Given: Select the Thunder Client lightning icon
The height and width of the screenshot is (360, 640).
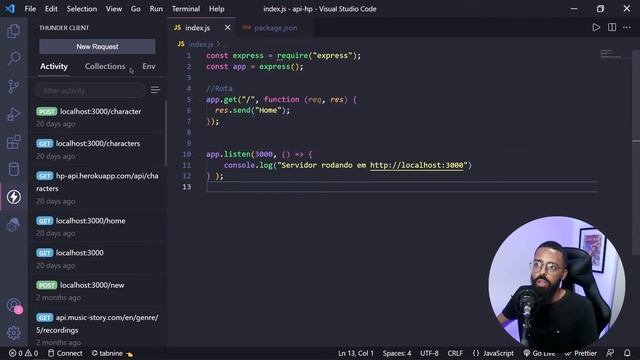Looking at the screenshot, I should (13, 197).
